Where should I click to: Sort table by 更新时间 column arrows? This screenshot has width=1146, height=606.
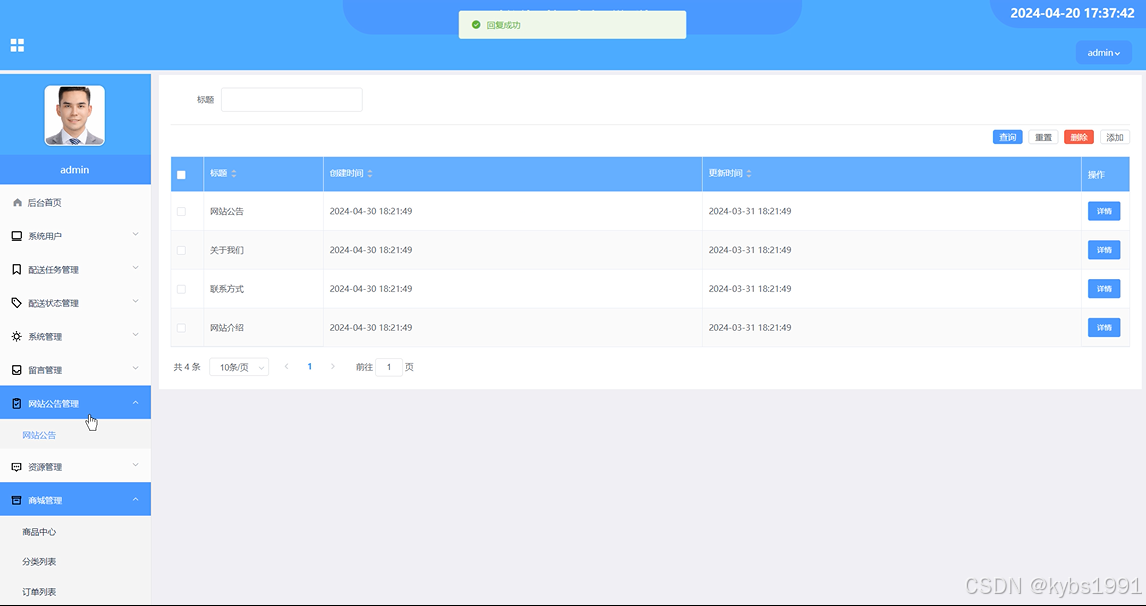coord(749,174)
